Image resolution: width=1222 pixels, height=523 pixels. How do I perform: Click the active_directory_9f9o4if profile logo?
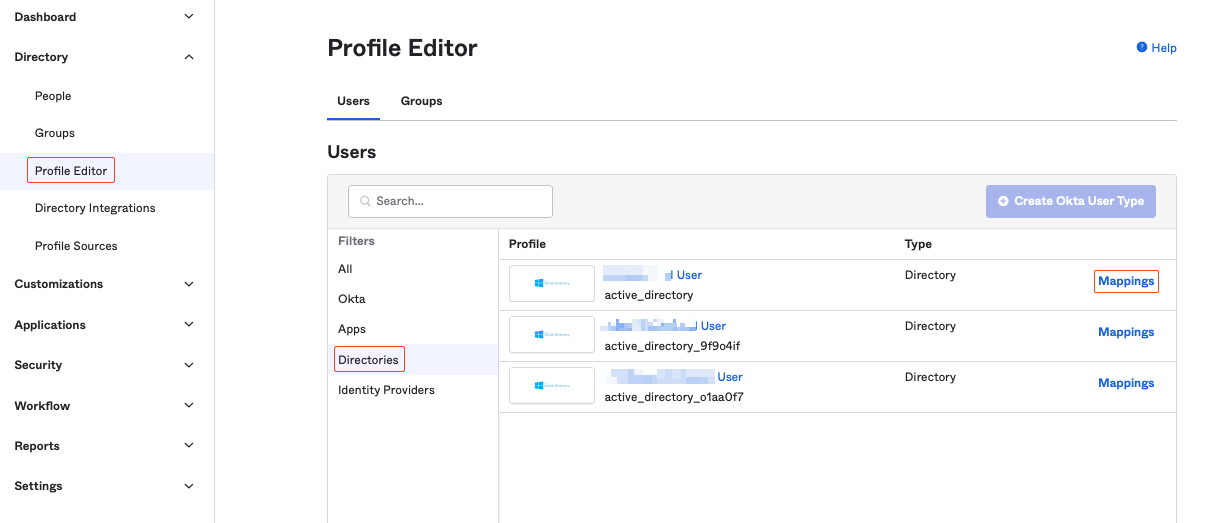pyautogui.click(x=552, y=334)
